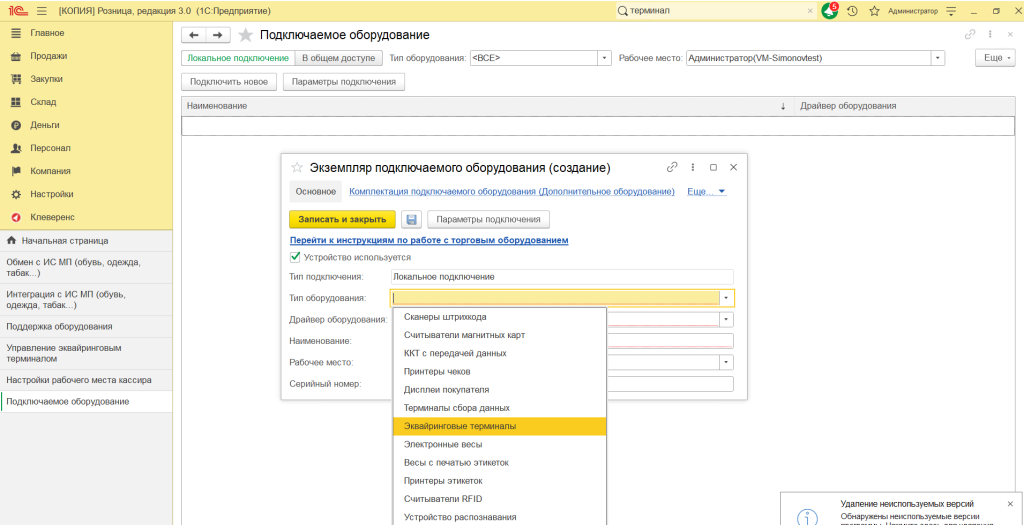Get link icon in the Экземпляр dialog

coord(672,167)
